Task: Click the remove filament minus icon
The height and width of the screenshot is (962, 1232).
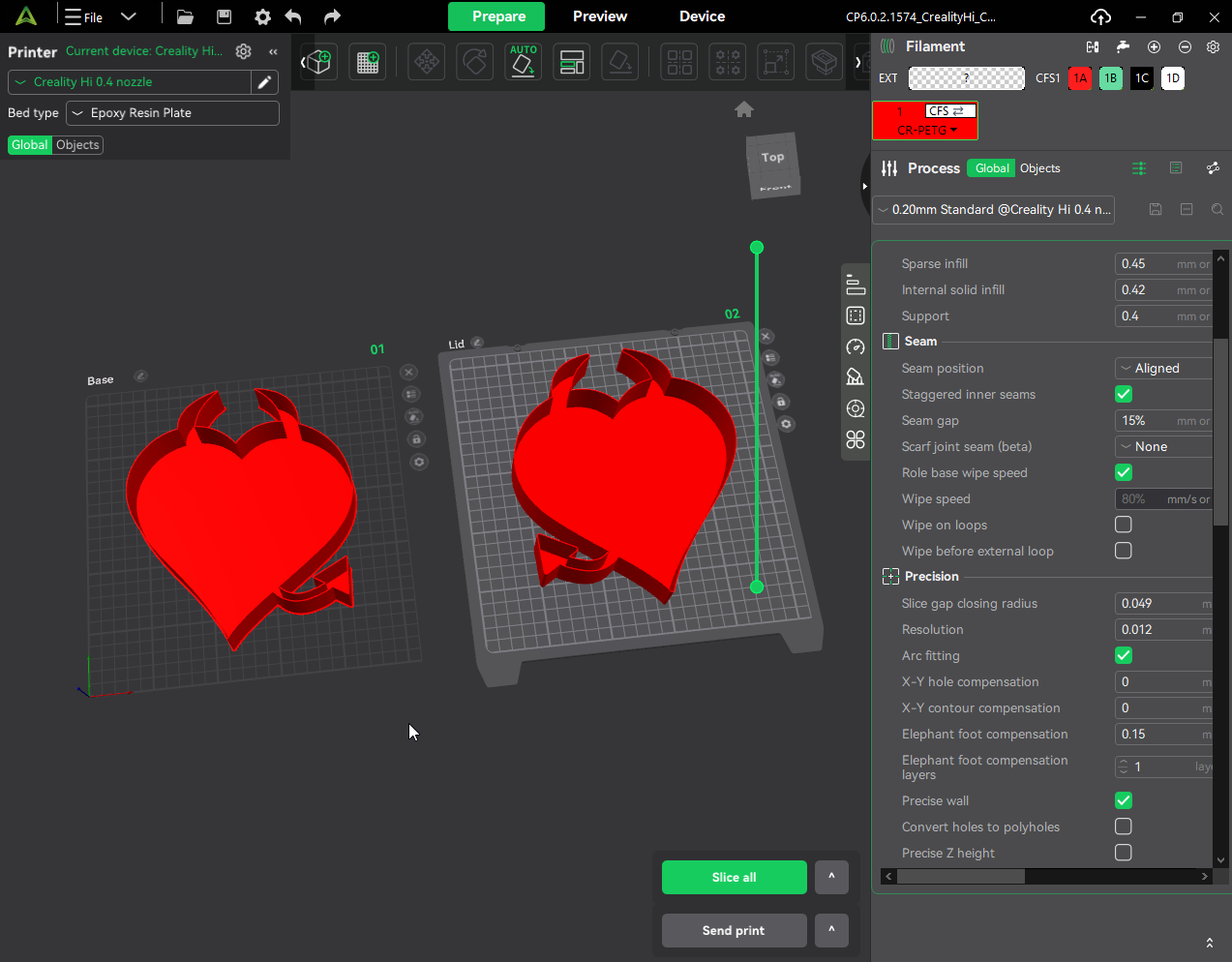Action: [x=1185, y=46]
